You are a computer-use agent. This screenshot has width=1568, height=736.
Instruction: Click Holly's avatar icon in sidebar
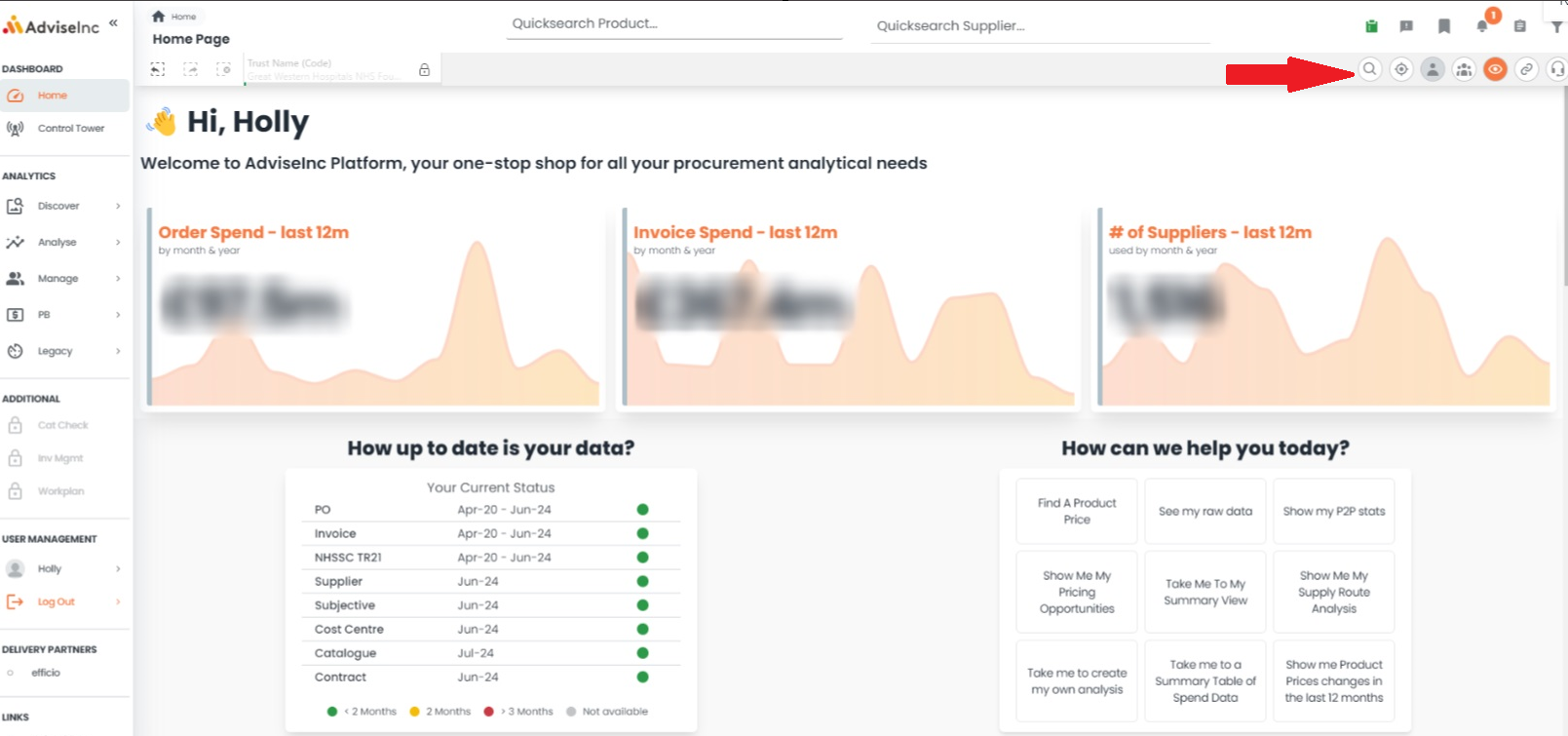(15, 568)
